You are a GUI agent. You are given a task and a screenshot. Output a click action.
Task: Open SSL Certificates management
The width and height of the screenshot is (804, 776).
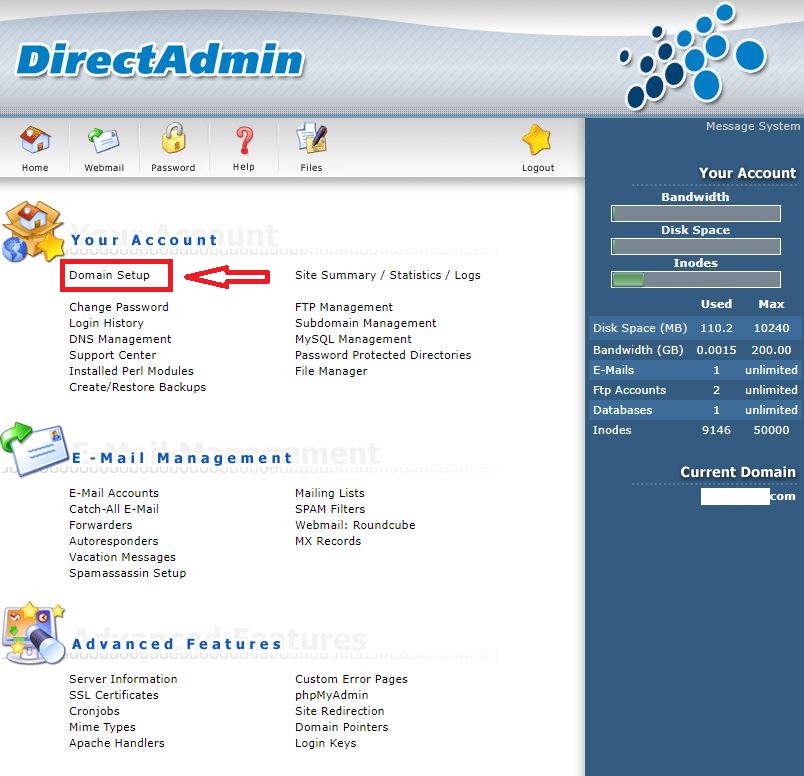[x=113, y=695]
